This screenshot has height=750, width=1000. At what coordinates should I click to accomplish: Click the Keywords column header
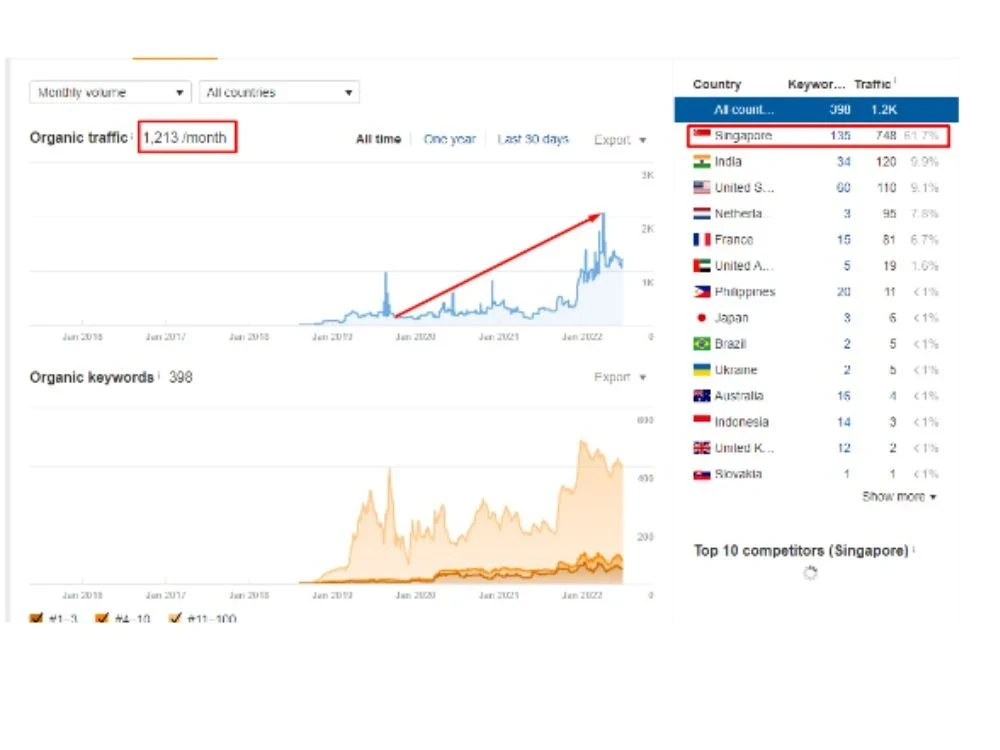(816, 84)
